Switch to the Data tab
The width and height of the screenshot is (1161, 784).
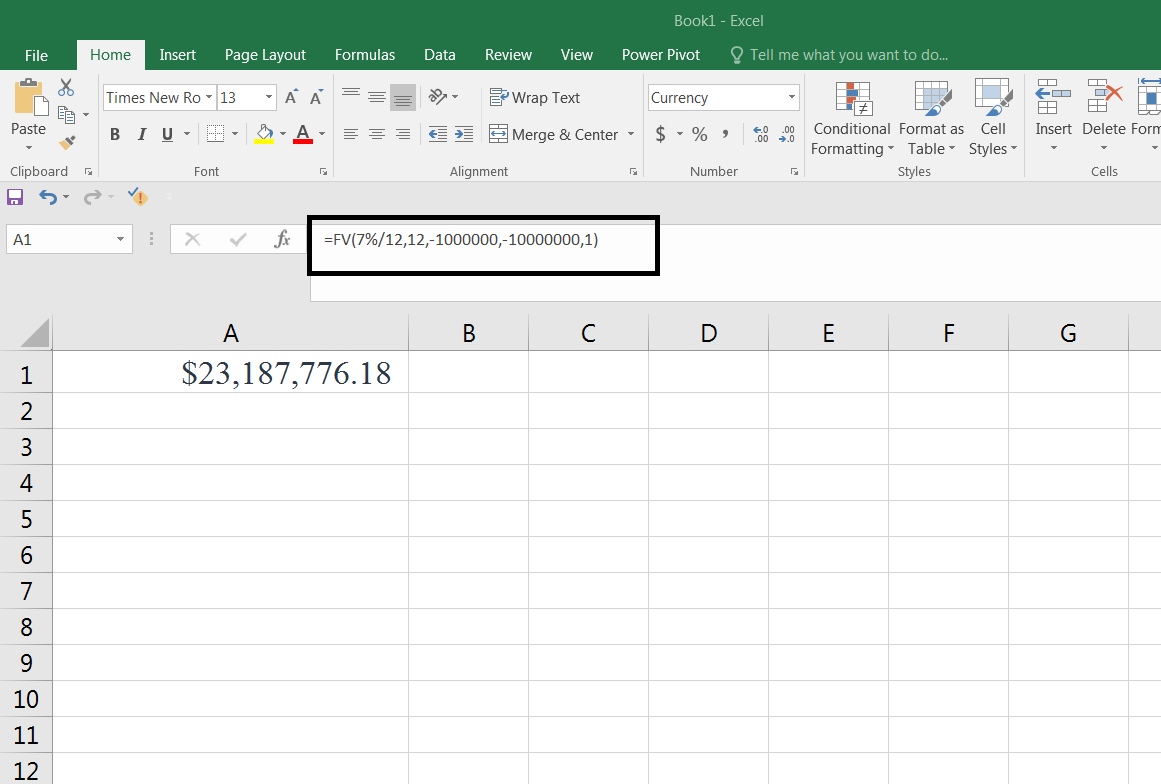pyautogui.click(x=440, y=55)
